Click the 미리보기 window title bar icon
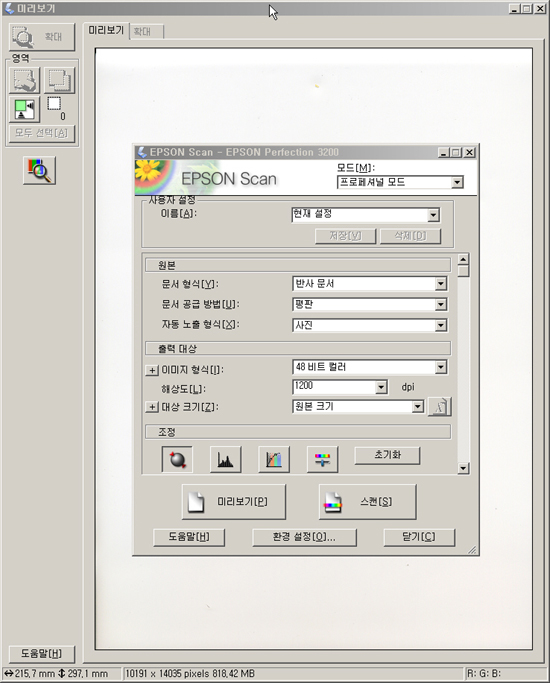550x683 pixels. 9,8
